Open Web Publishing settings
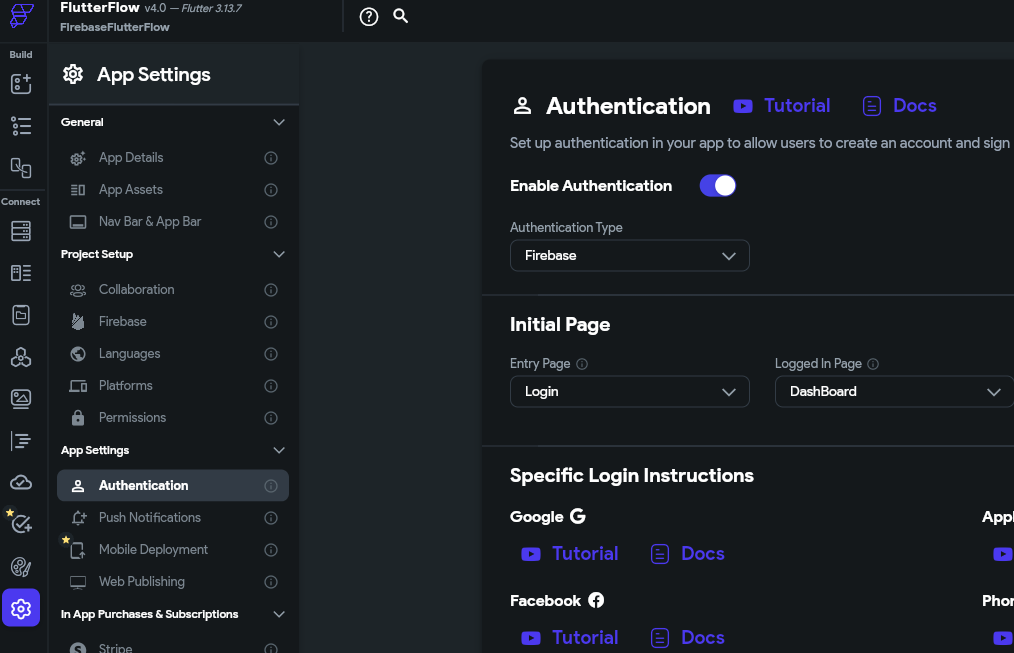The height and width of the screenshot is (653, 1014). (173, 582)
